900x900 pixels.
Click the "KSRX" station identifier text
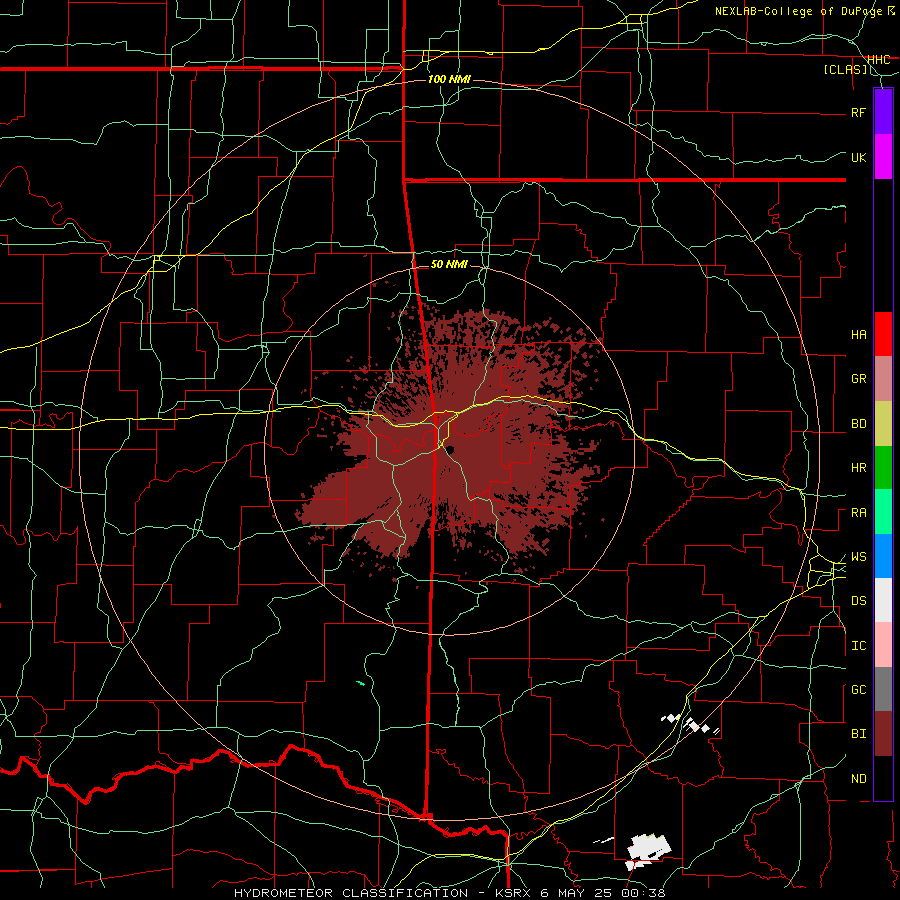pyautogui.click(x=513, y=893)
